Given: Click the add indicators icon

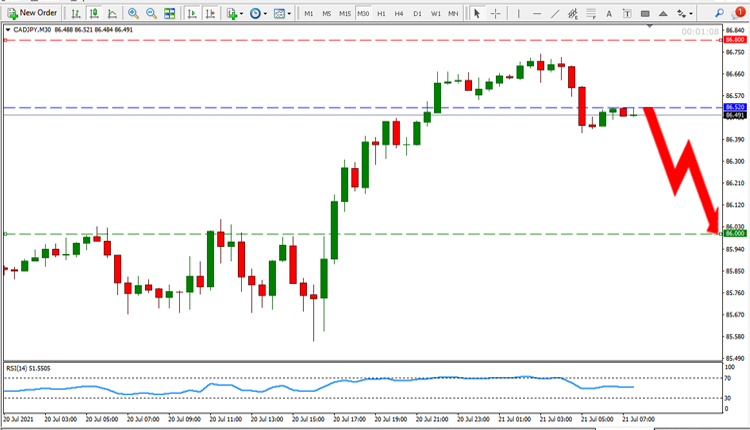Looking at the screenshot, I should tap(232, 13).
